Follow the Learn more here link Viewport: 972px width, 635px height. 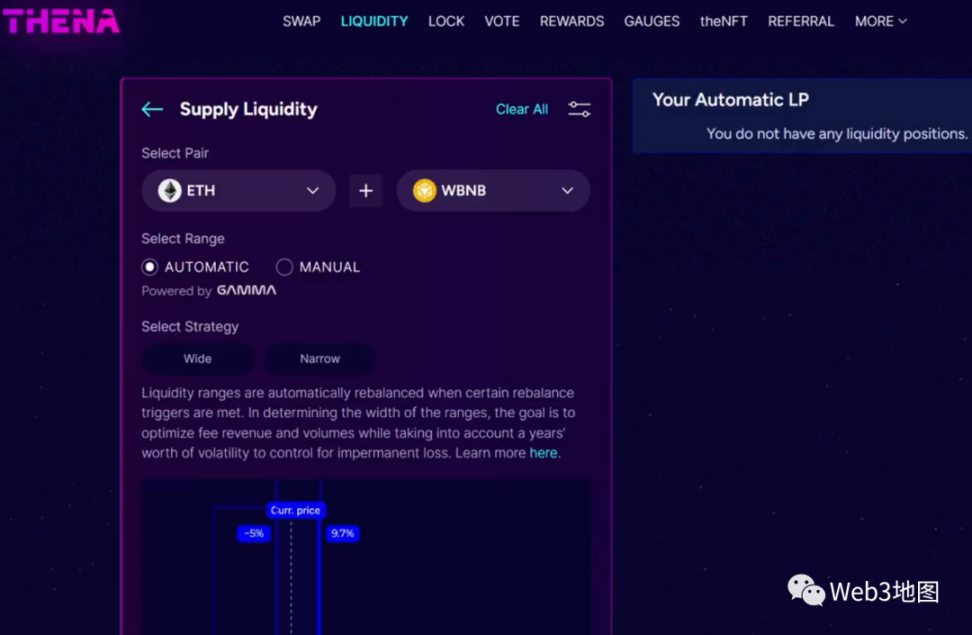[544, 453]
